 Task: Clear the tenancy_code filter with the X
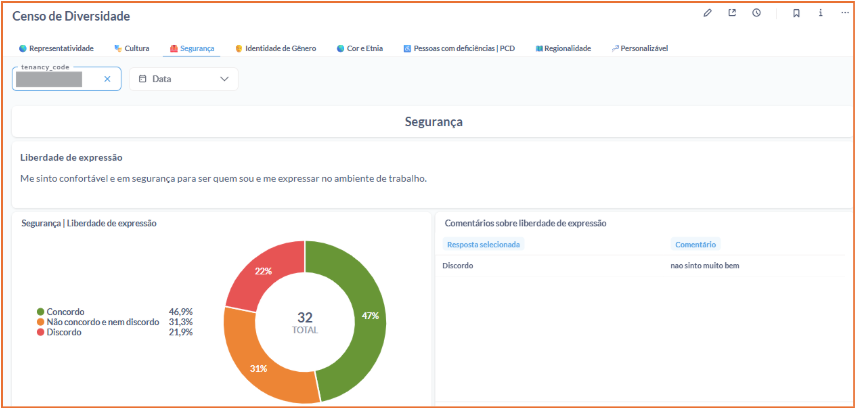click(107, 79)
